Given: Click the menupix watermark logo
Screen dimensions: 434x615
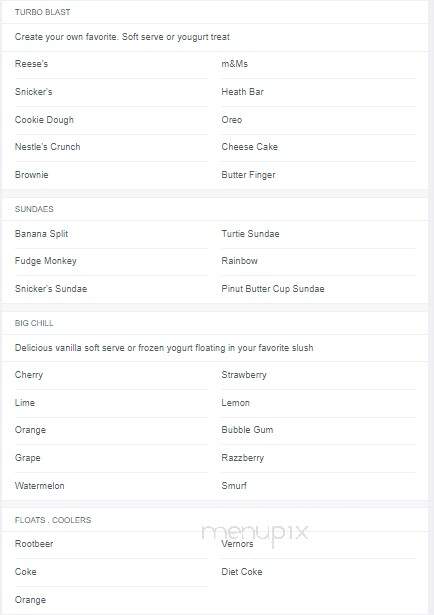Looking at the screenshot, I should pos(255,533).
